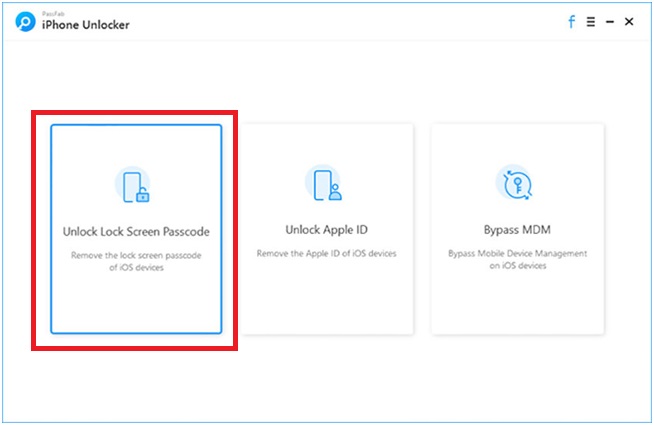
Task: Select Unlock Lock Screen Passcode title
Action: pos(136,231)
